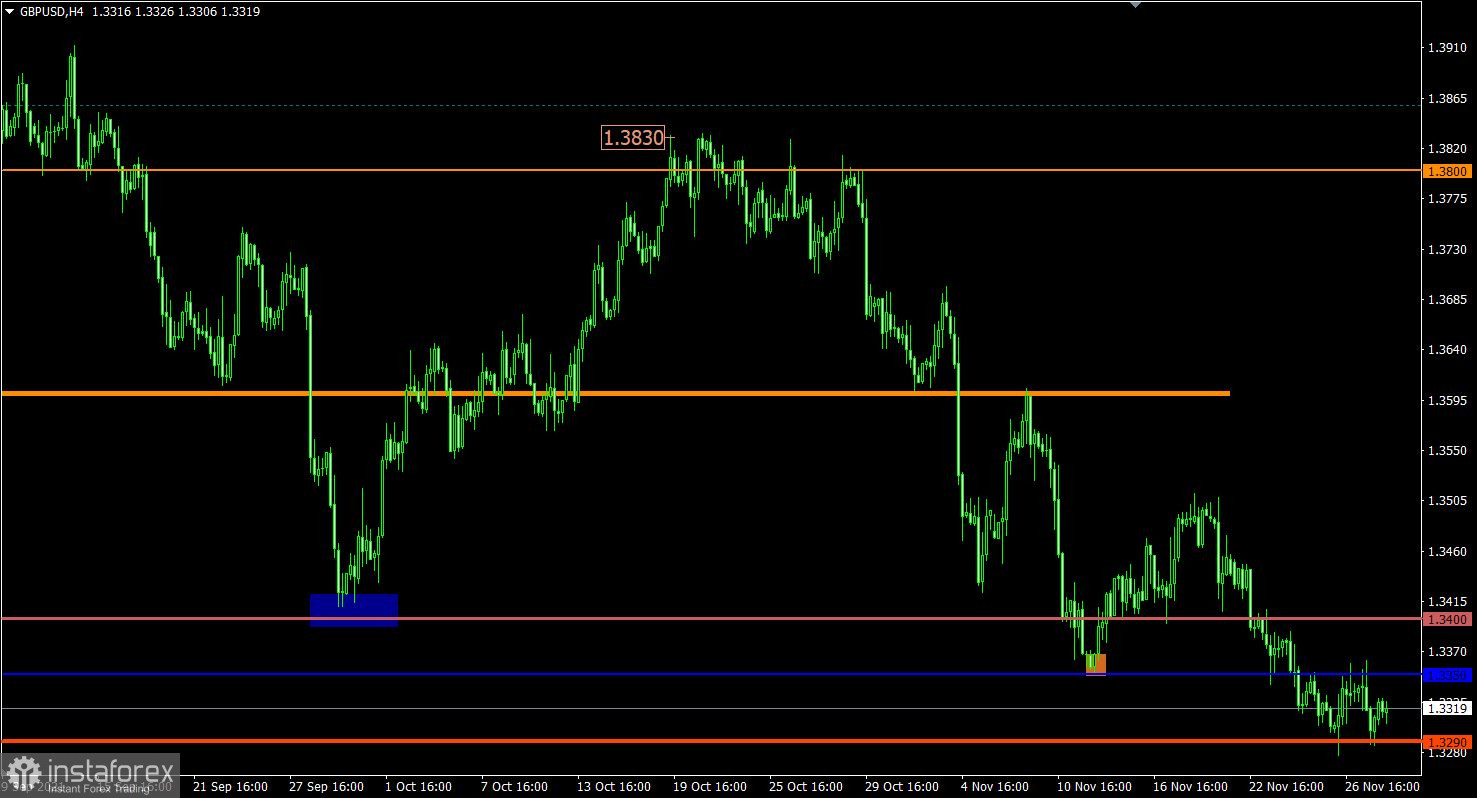Click the 27 Sep 16:00 time label
Screen dimensions: 1477x798
pyautogui.click(x=326, y=787)
